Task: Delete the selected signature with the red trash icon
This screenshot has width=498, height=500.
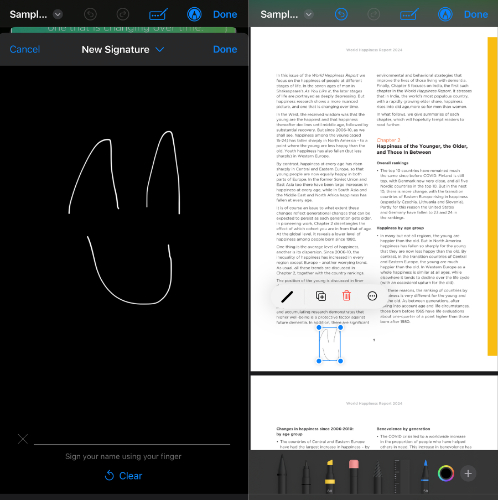Action: tap(346, 296)
